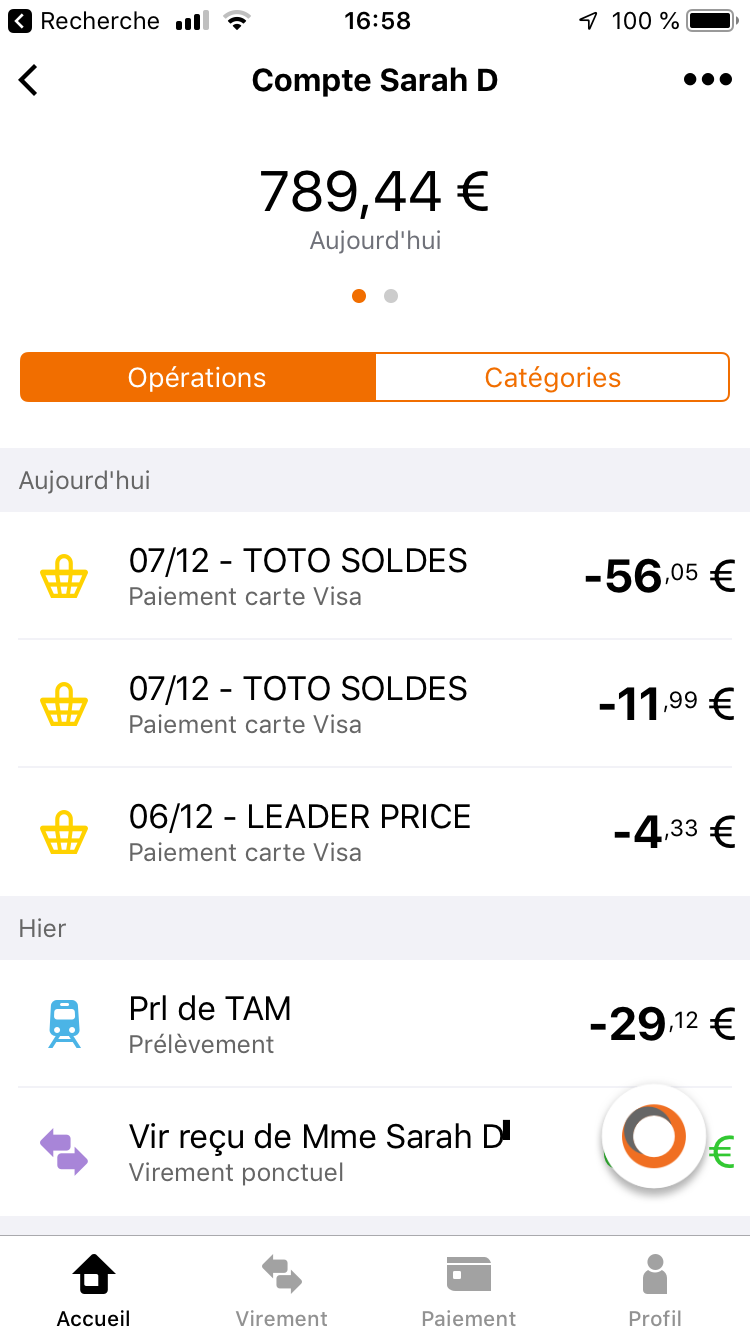Viewport: 750px width, 1334px height.
Task: Tap the basket icon for the -11,99 € payment
Action: point(64,706)
